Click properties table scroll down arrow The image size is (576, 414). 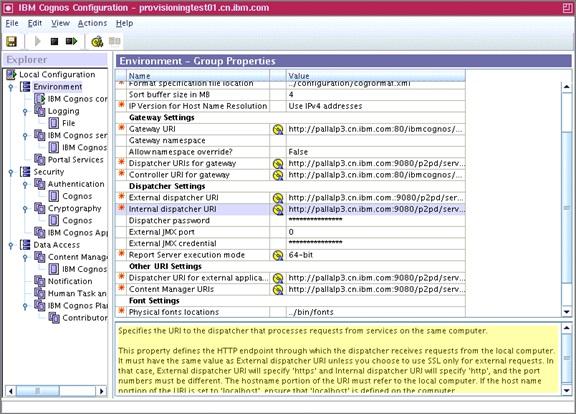pos(566,312)
